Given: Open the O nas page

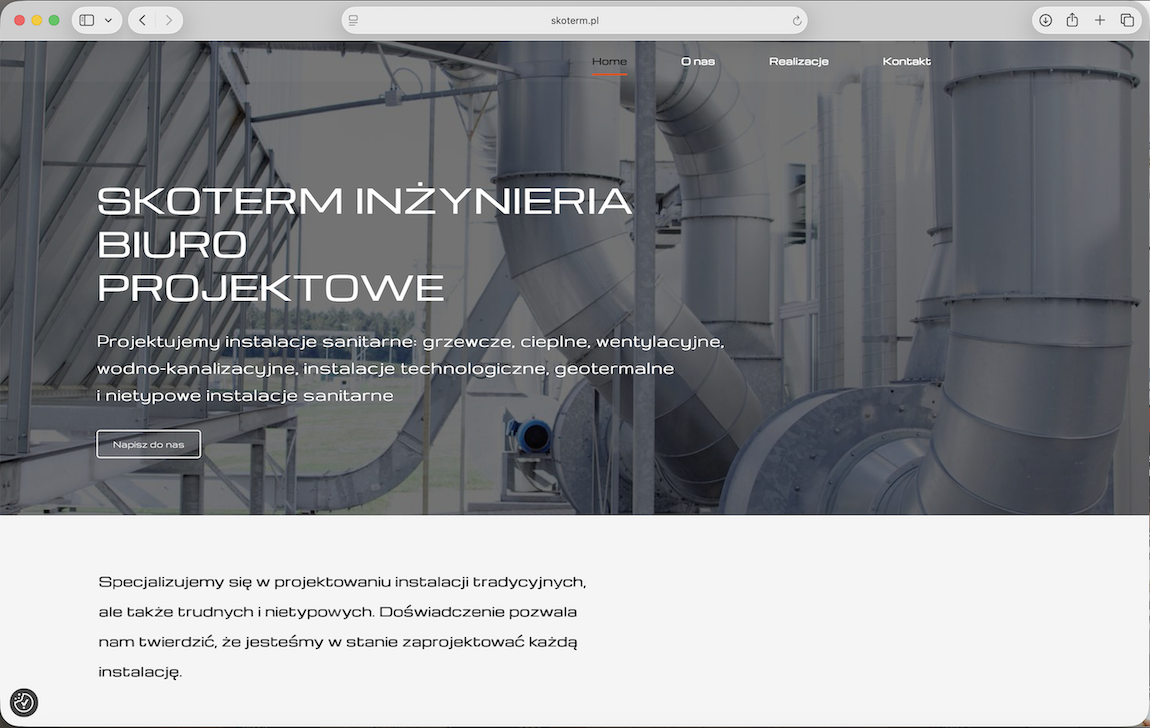Looking at the screenshot, I should 698,62.
